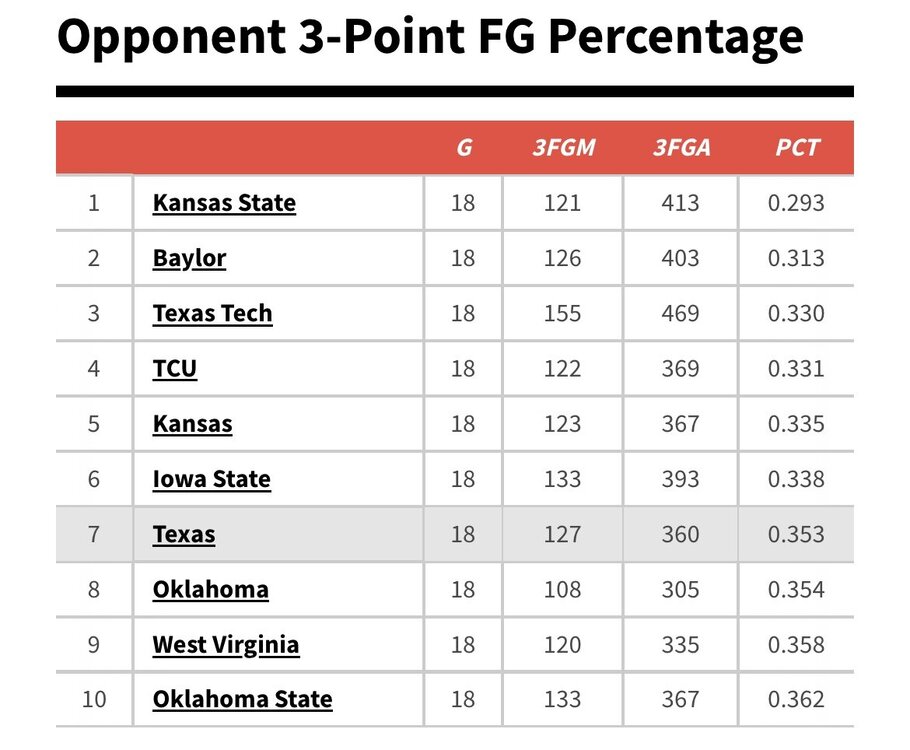This screenshot has height=750, width=910.
Task: Click the Texas Tech team link
Action: click(x=212, y=313)
